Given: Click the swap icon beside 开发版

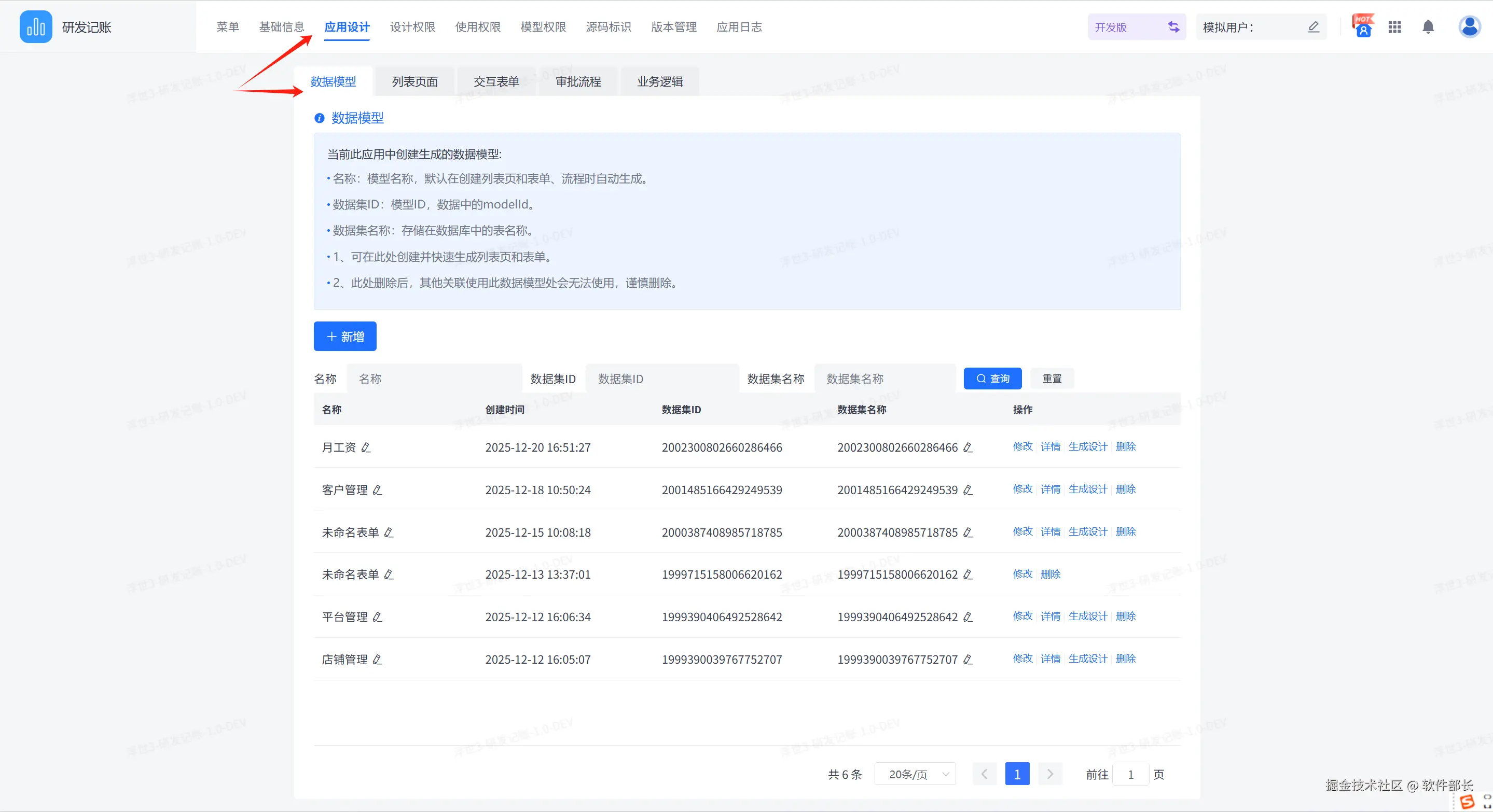Looking at the screenshot, I should tap(1173, 27).
